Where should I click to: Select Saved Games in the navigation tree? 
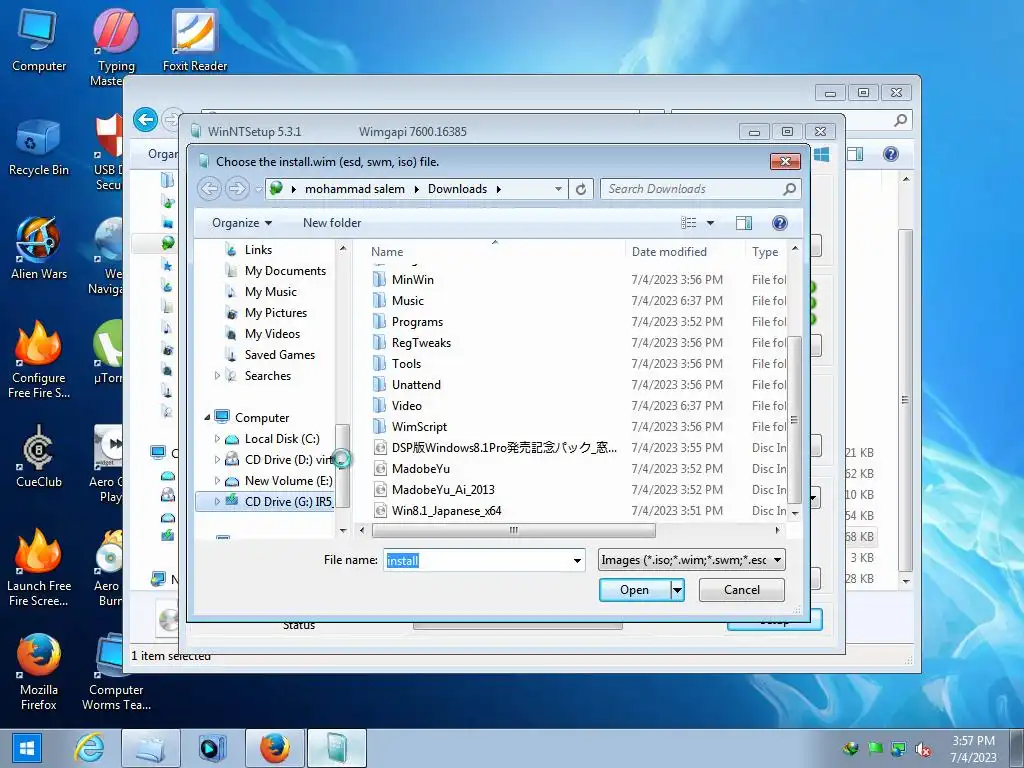point(280,355)
